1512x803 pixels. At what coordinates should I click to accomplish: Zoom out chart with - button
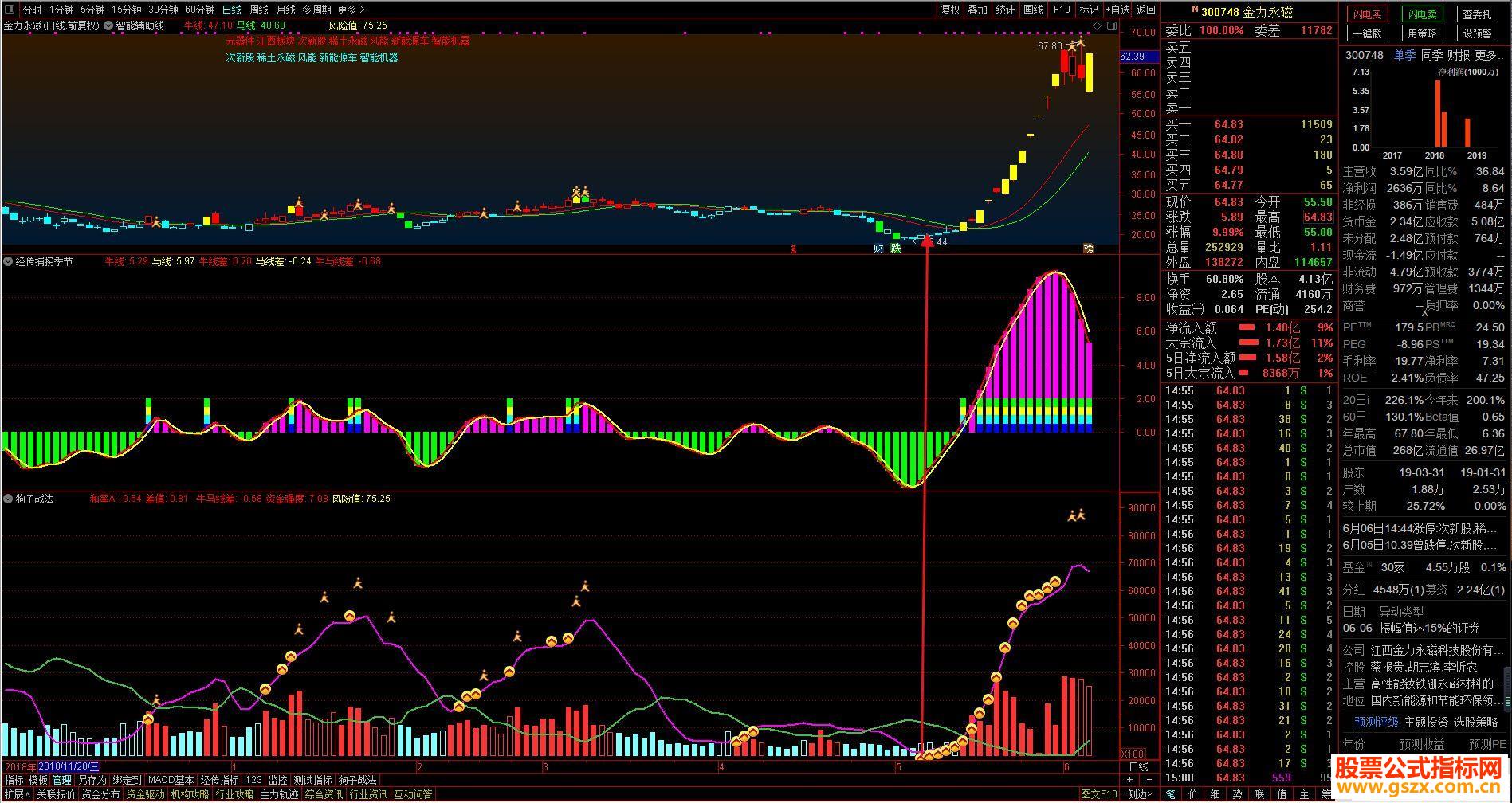[x=1149, y=780]
